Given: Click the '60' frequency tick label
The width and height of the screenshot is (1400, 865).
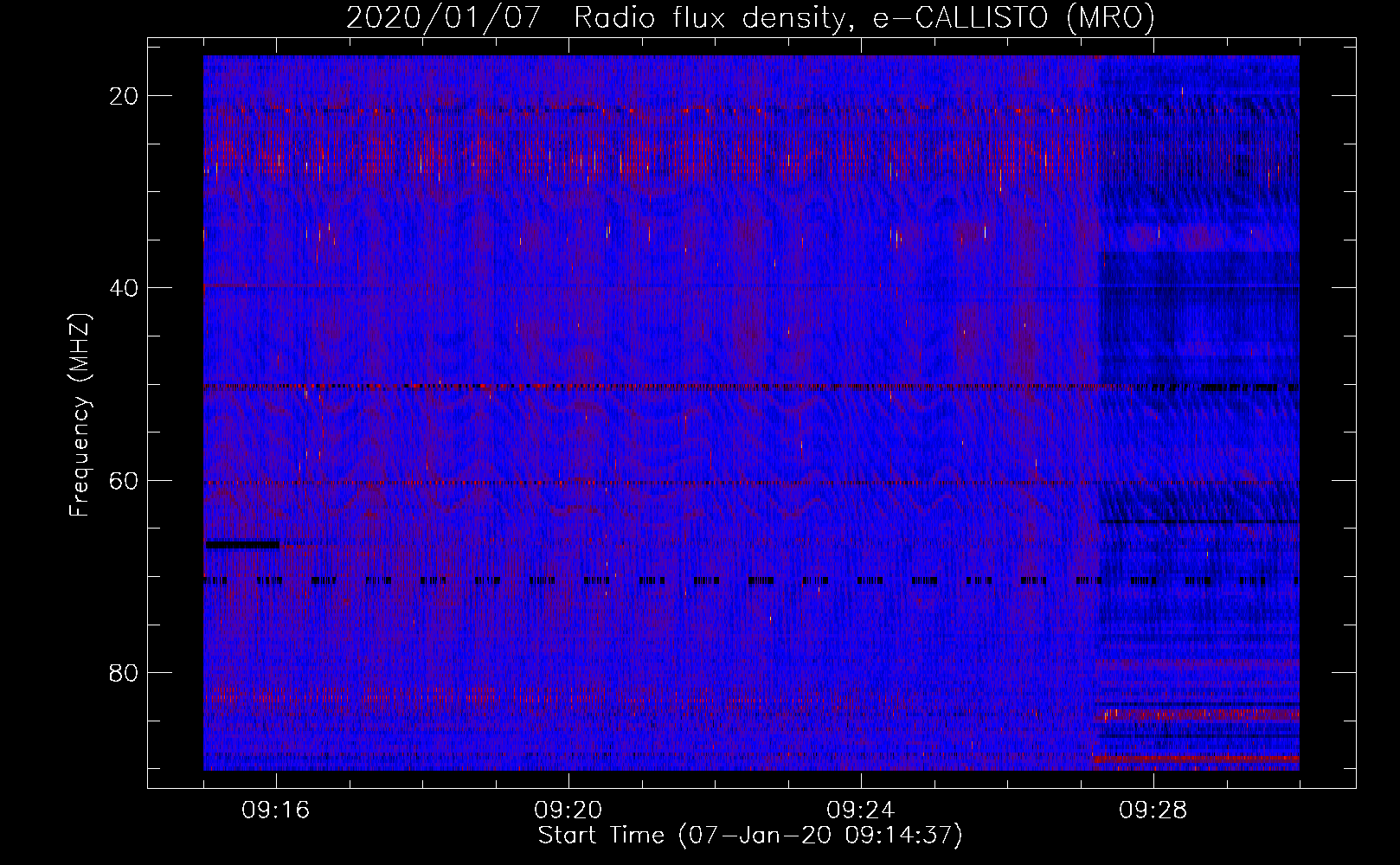Looking at the screenshot, I should (x=124, y=480).
